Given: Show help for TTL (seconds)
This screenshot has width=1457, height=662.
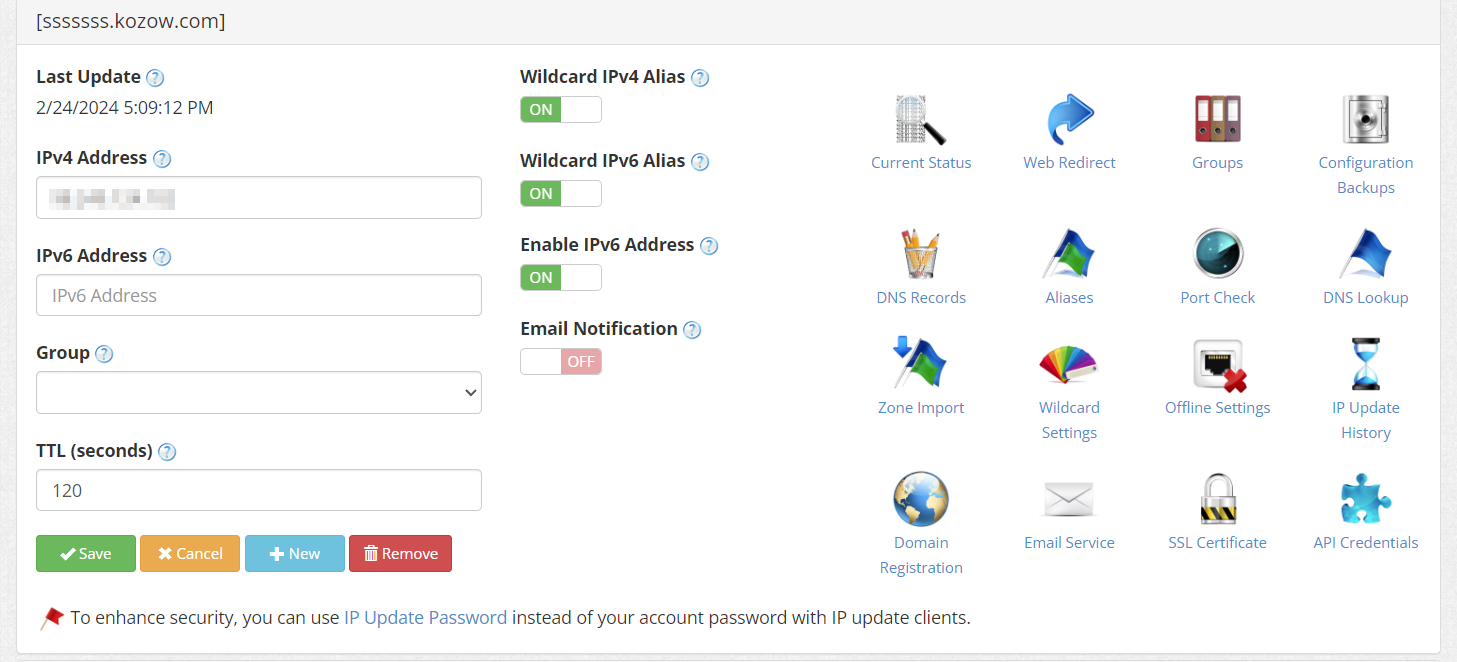Looking at the screenshot, I should click(167, 452).
